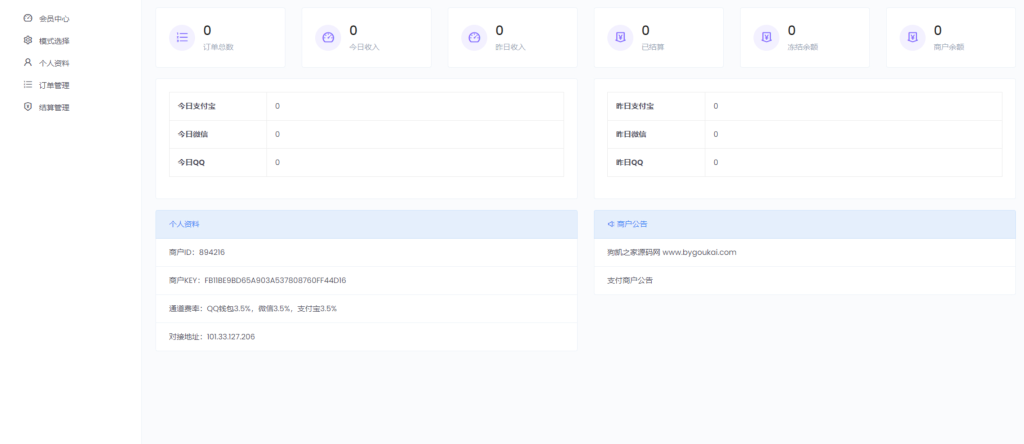
Task: Click the 支付商户公告 row
Action: [x=805, y=280]
